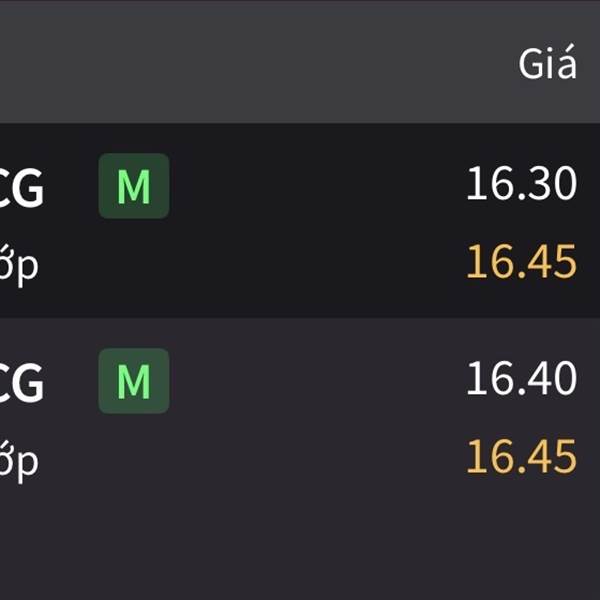Click the 'ớp' text in the bottom row
Viewport: 600px width, 600px height.
[18, 460]
